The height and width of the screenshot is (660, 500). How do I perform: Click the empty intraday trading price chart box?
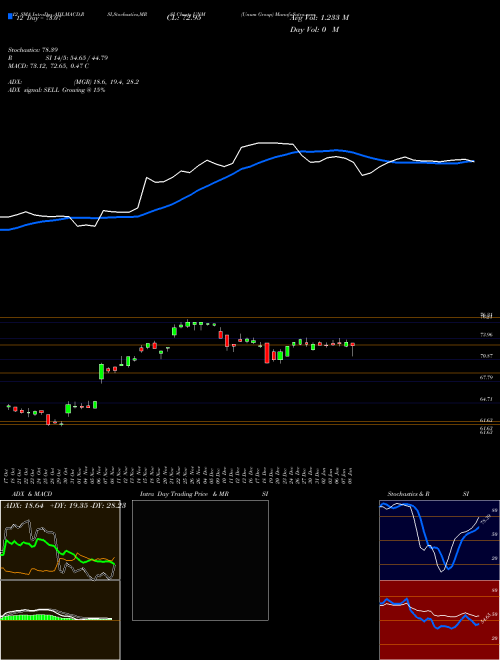200,560
